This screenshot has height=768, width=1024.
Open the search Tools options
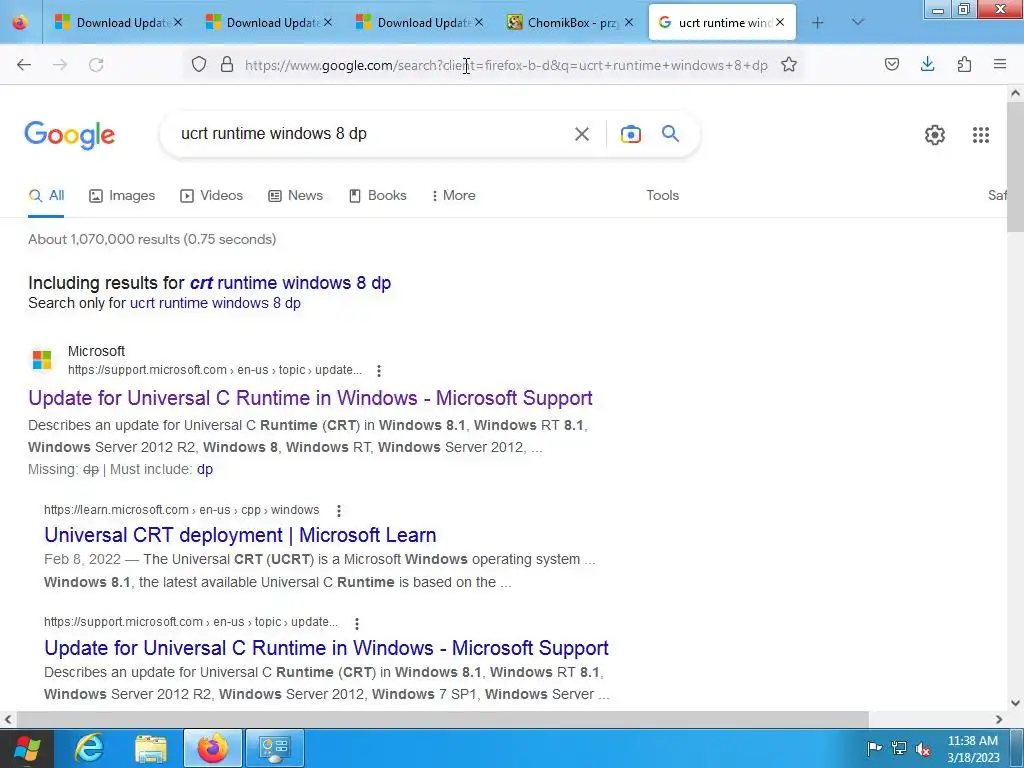[x=662, y=195]
